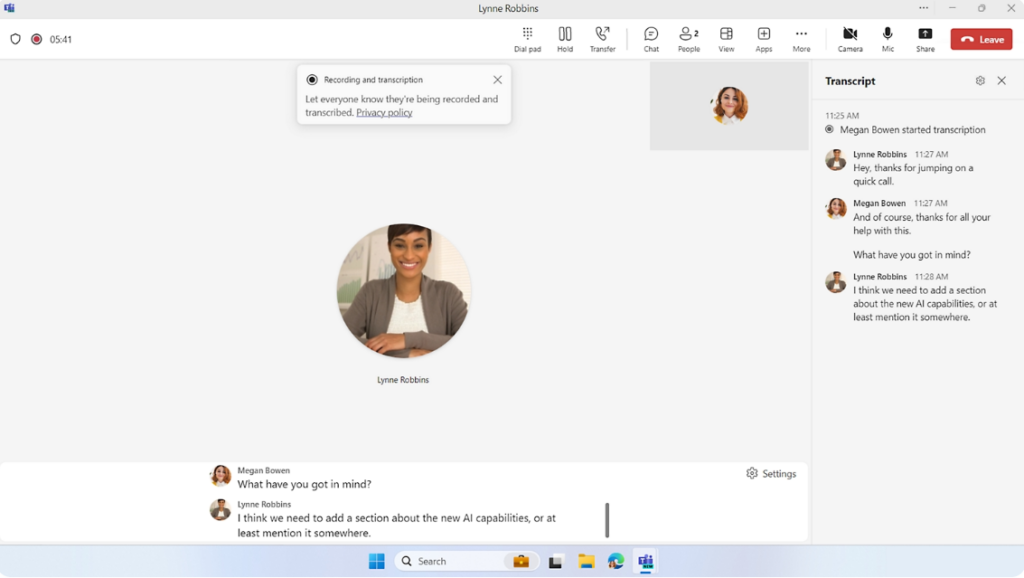Unmute the Mic
This screenshot has height=578, width=1024.
pyautogui.click(x=887, y=39)
